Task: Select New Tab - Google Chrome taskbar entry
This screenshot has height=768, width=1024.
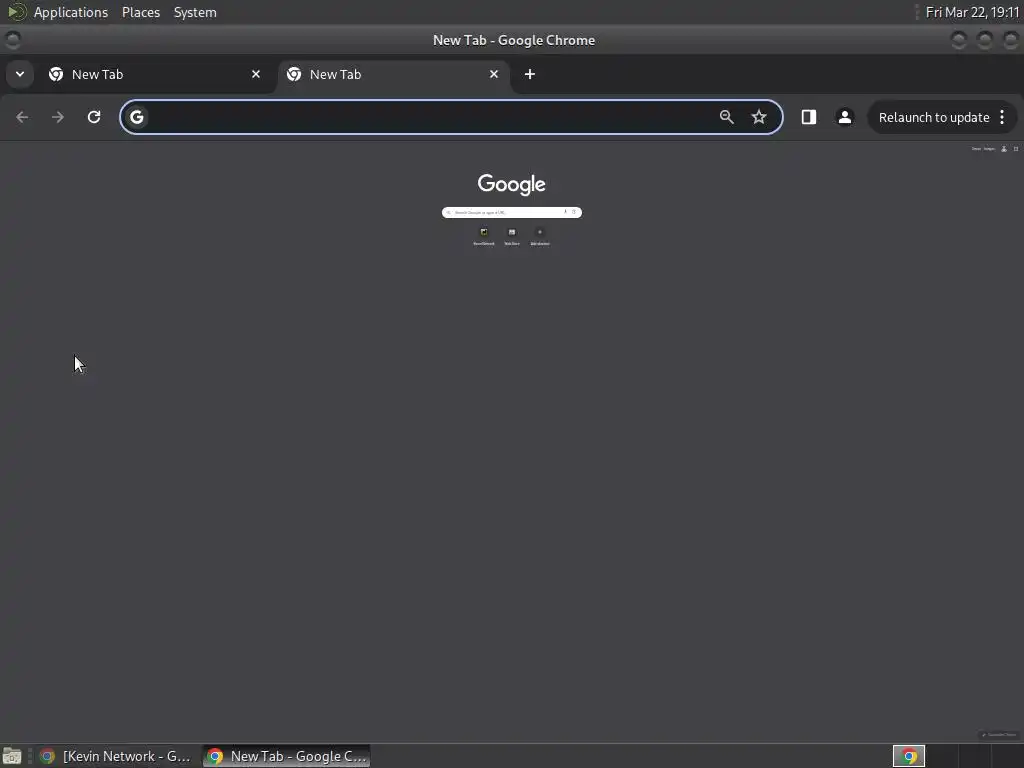Action: click(287, 756)
